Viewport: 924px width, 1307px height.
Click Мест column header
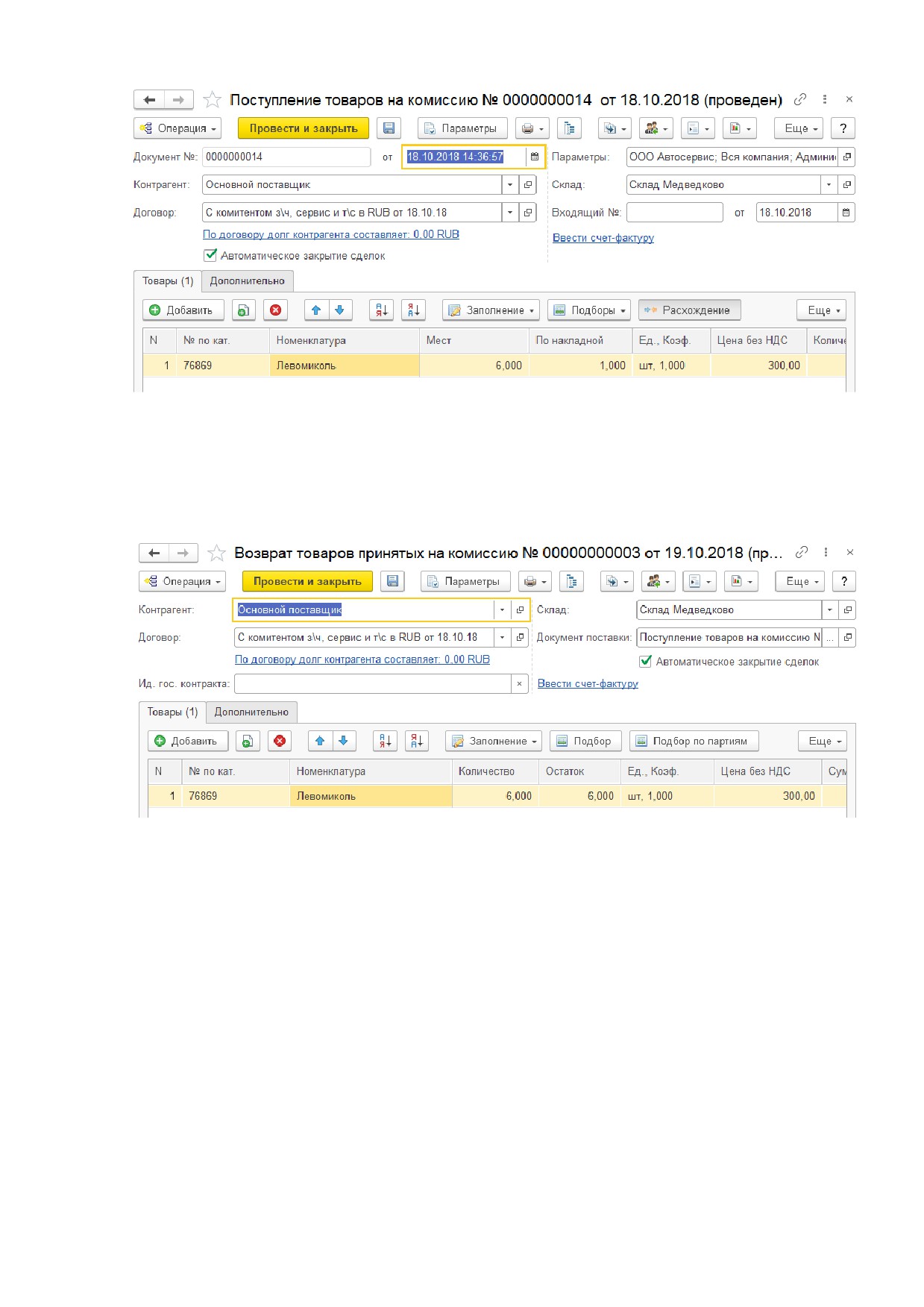[474, 340]
